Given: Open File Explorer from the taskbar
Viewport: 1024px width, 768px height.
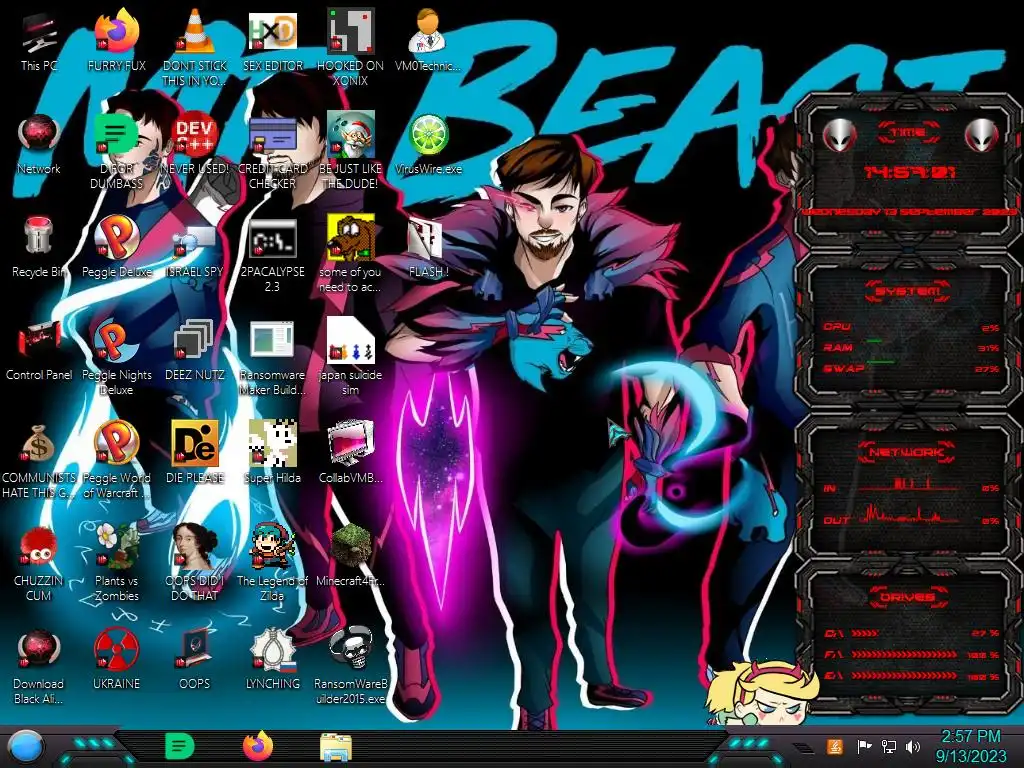Looking at the screenshot, I should coord(336,747).
